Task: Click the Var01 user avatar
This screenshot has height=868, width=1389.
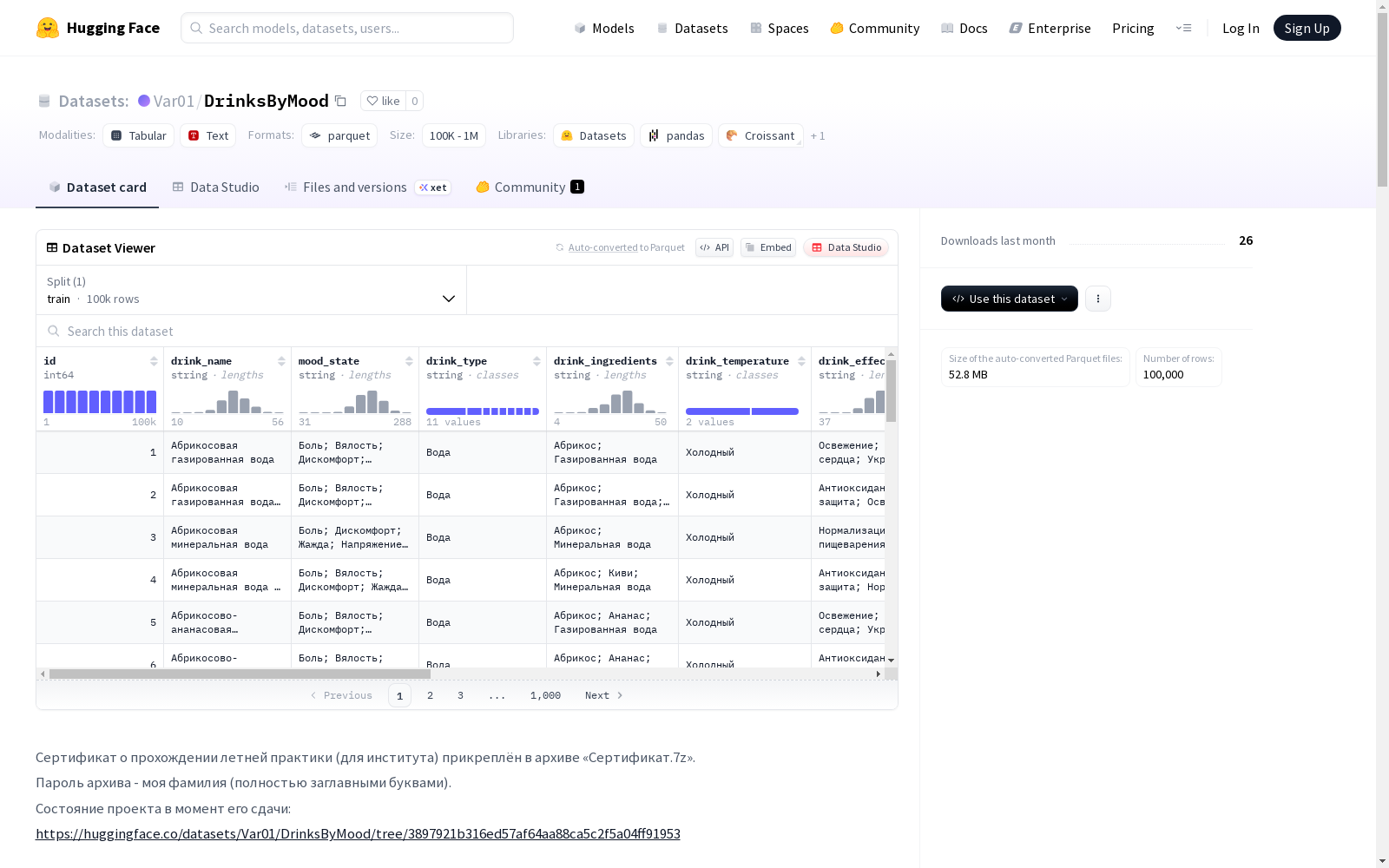Action: tap(144, 102)
